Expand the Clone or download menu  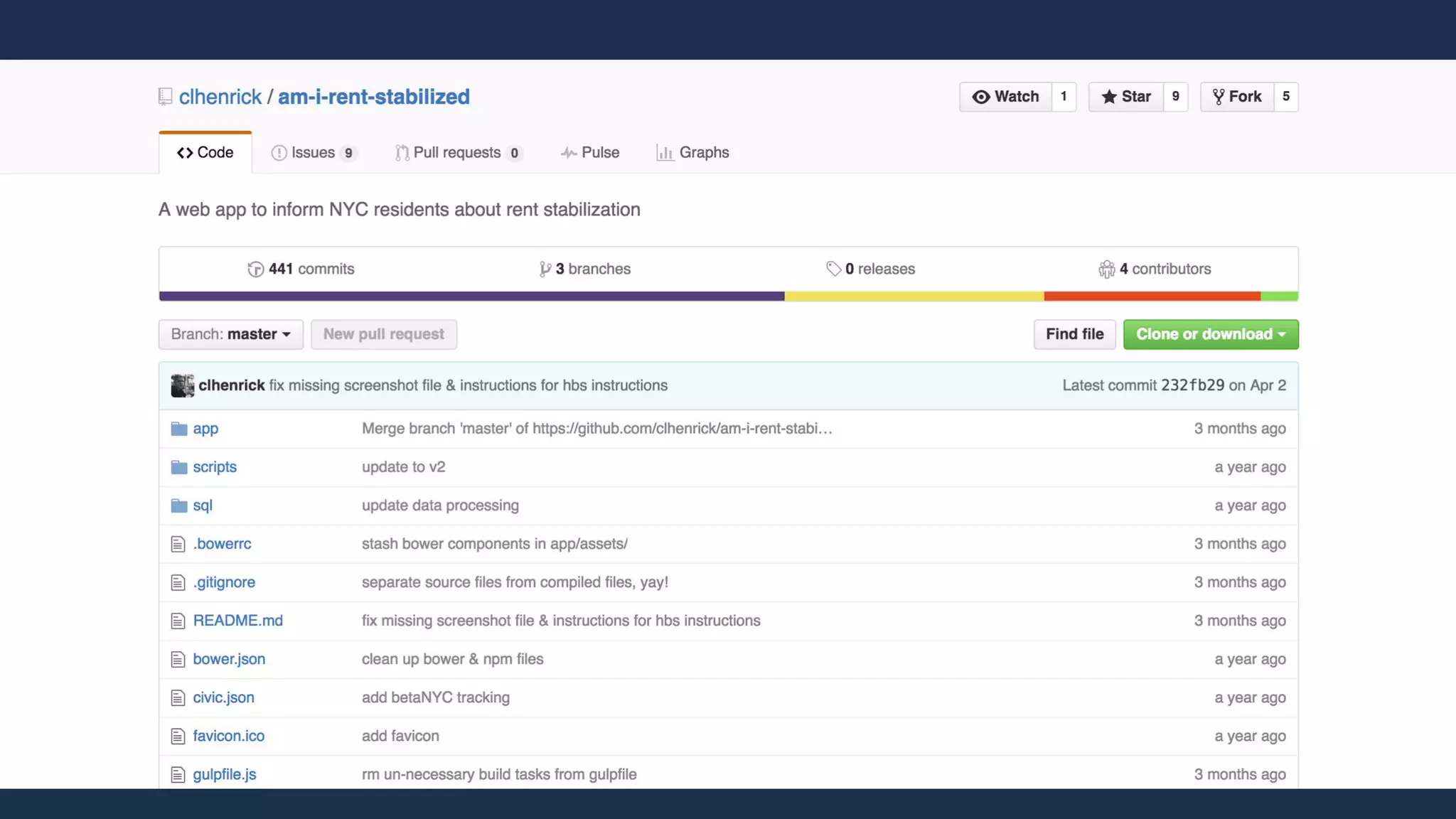click(1210, 334)
